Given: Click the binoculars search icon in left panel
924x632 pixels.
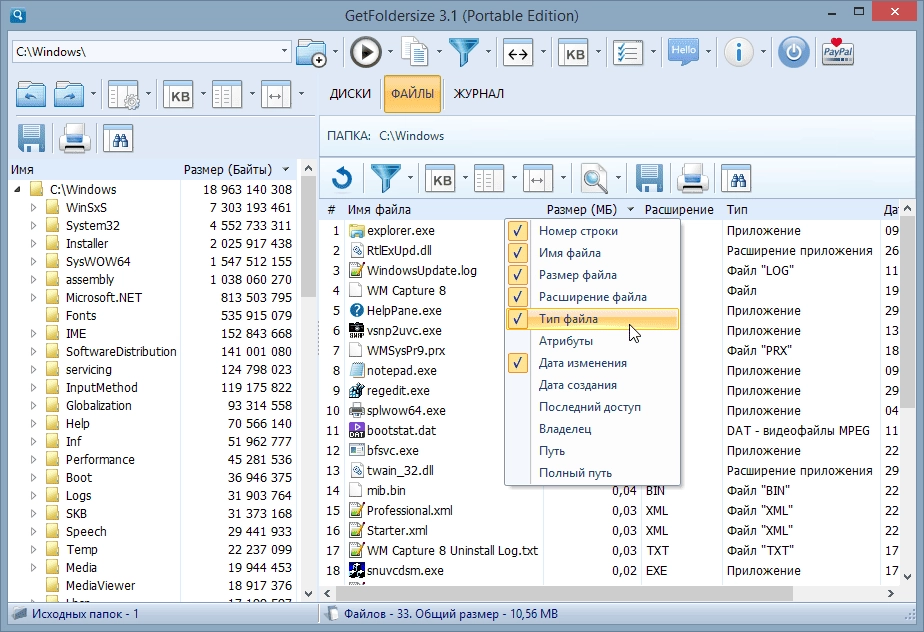Looking at the screenshot, I should [x=118, y=139].
